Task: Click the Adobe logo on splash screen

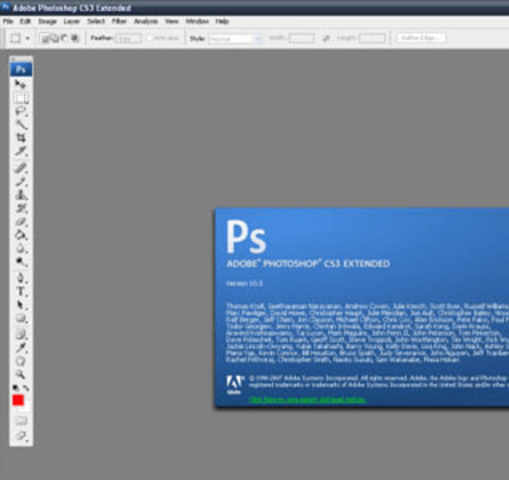Action: 235,384
